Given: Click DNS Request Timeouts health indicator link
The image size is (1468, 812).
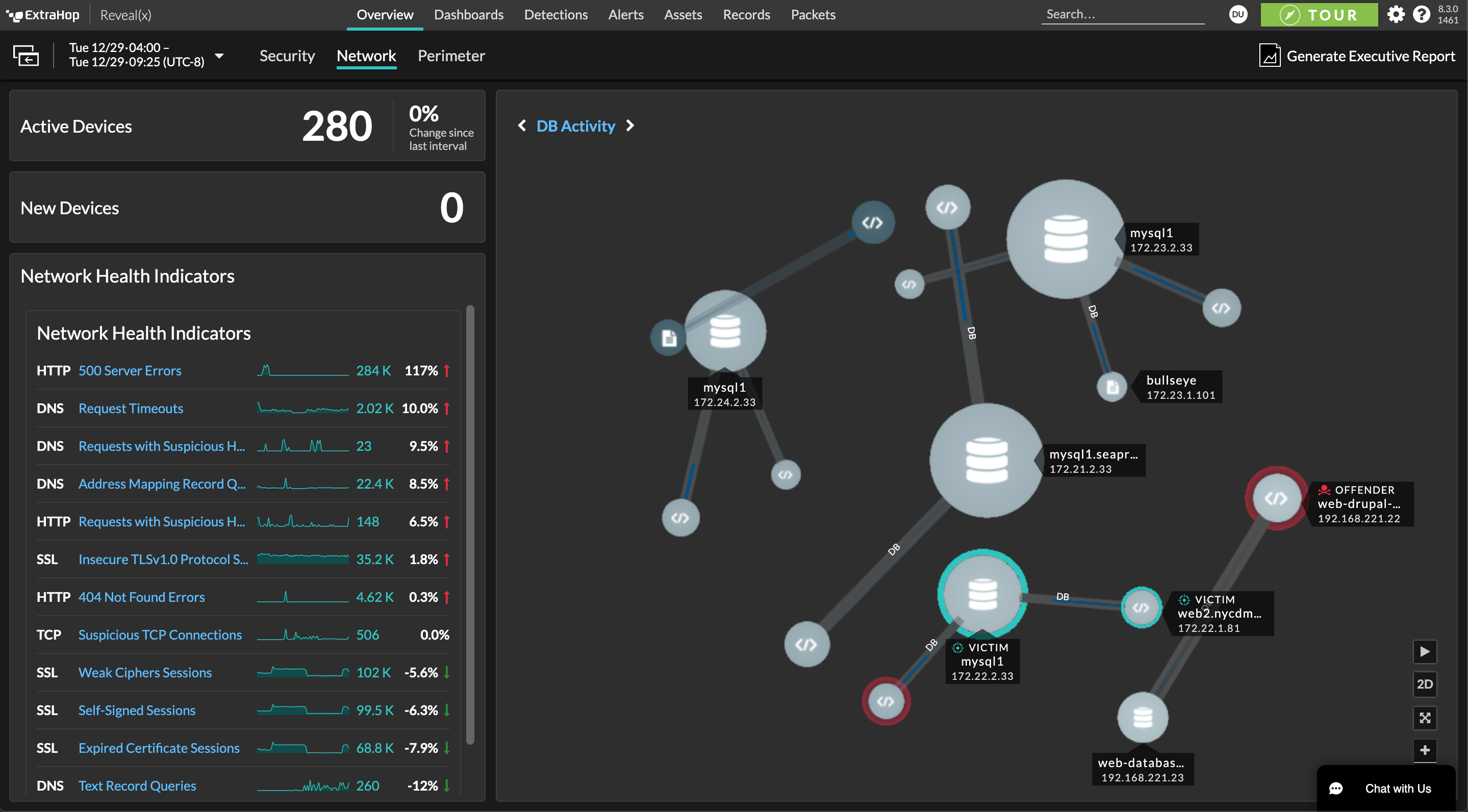Looking at the screenshot, I should [x=131, y=408].
